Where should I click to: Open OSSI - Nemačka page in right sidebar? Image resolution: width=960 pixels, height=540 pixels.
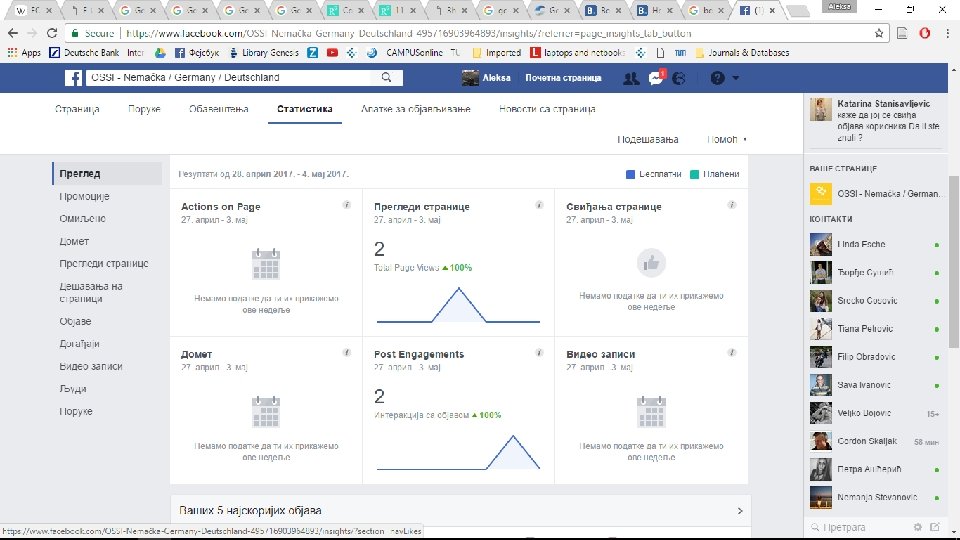click(876, 193)
